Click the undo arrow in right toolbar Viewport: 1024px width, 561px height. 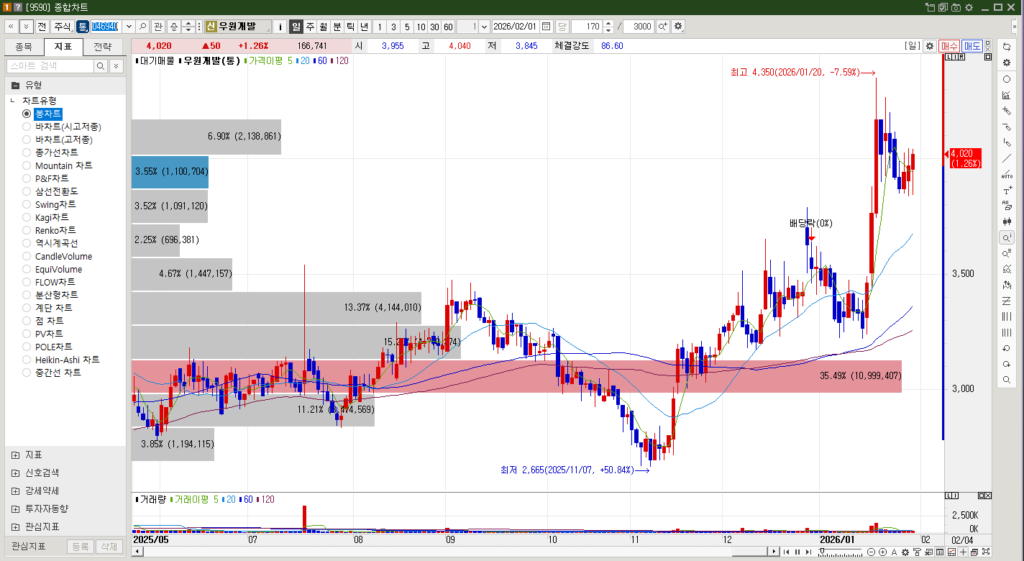click(1006, 348)
